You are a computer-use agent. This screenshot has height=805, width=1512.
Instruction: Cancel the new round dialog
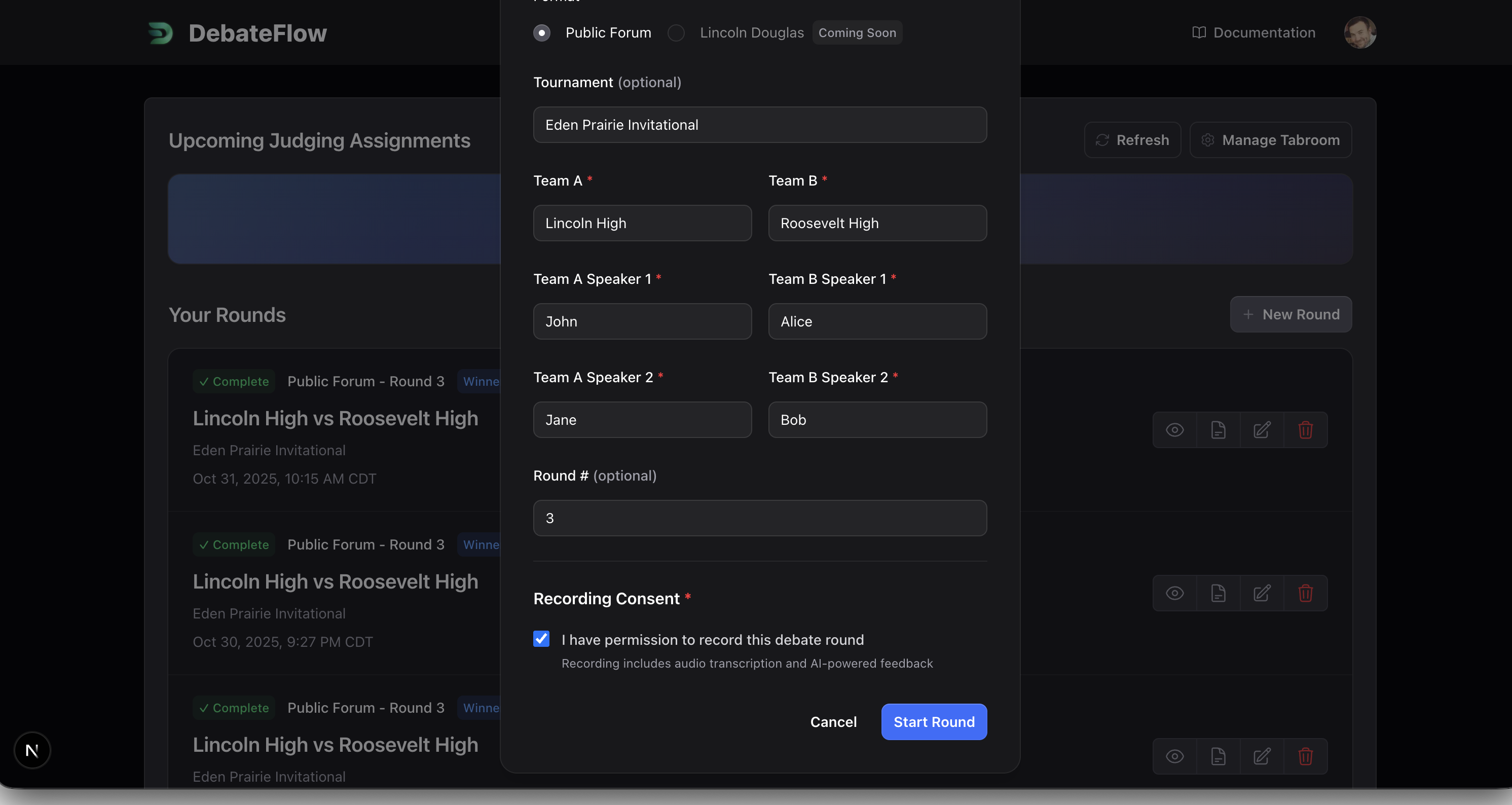(x=833, y=722)
